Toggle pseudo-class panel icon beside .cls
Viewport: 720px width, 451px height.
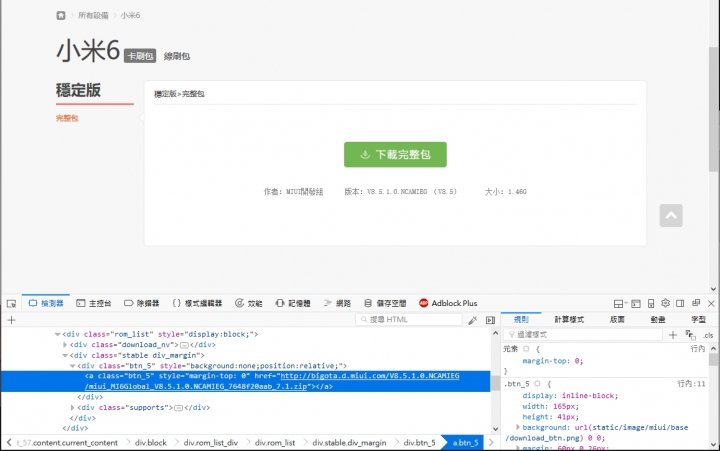point(690,335)
